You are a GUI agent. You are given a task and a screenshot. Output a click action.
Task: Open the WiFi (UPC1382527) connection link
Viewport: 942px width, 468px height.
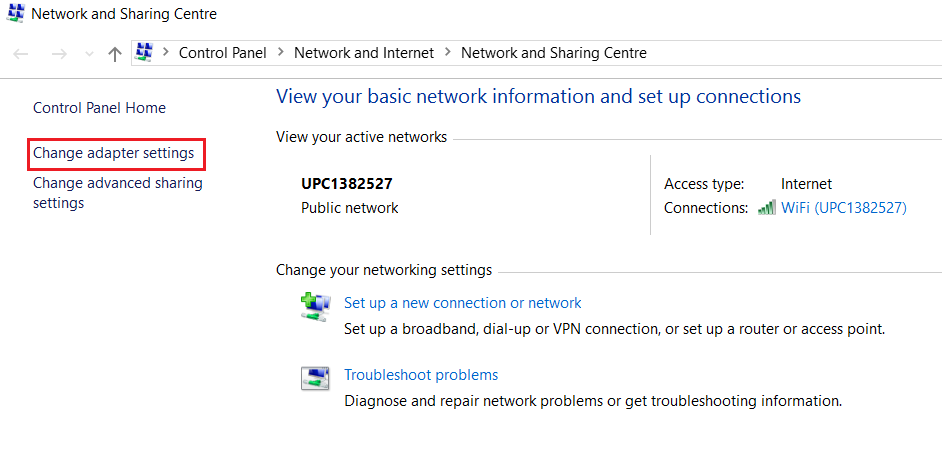point(843,208)
